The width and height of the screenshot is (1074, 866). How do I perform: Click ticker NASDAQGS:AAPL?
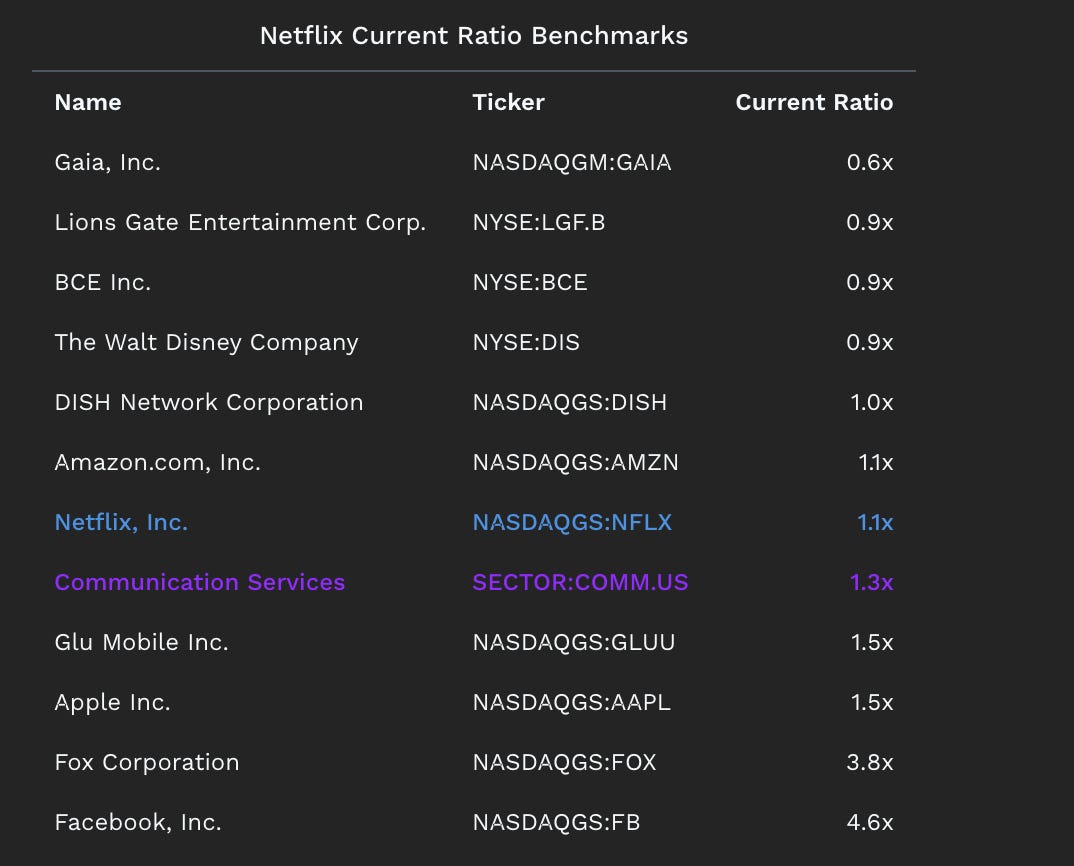tap(571, 702)
